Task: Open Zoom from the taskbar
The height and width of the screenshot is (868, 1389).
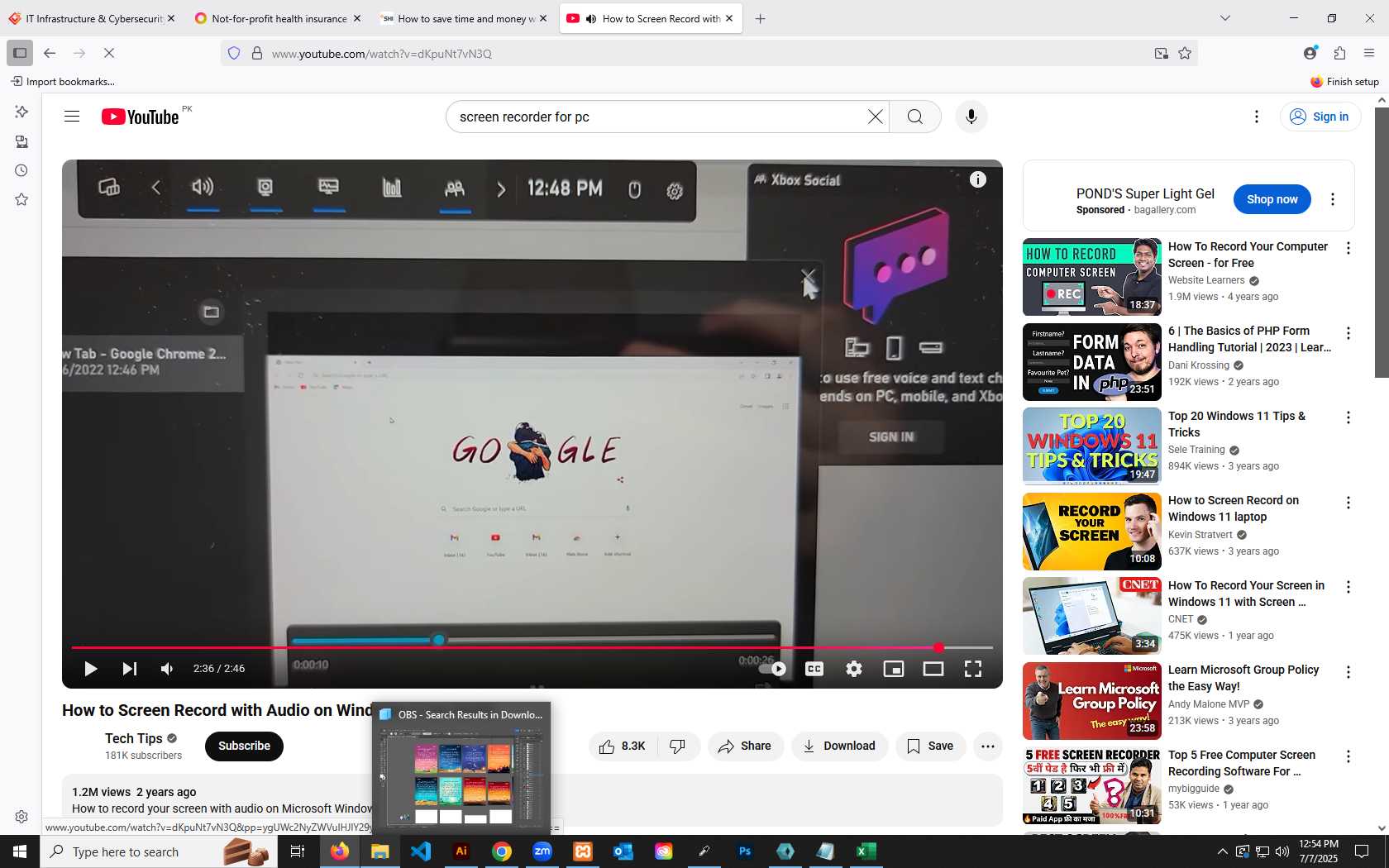Action: pyautogui.click(x=542, y=851)
